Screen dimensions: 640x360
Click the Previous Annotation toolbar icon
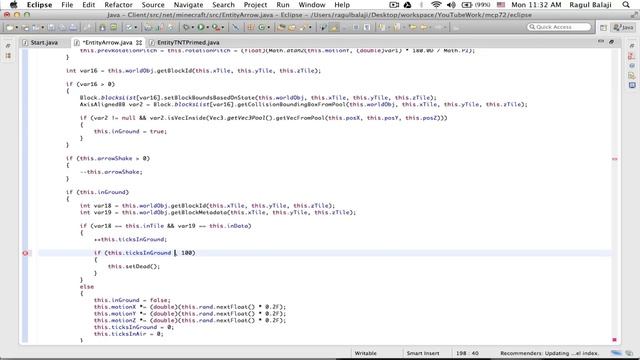(x=396, y=27)
